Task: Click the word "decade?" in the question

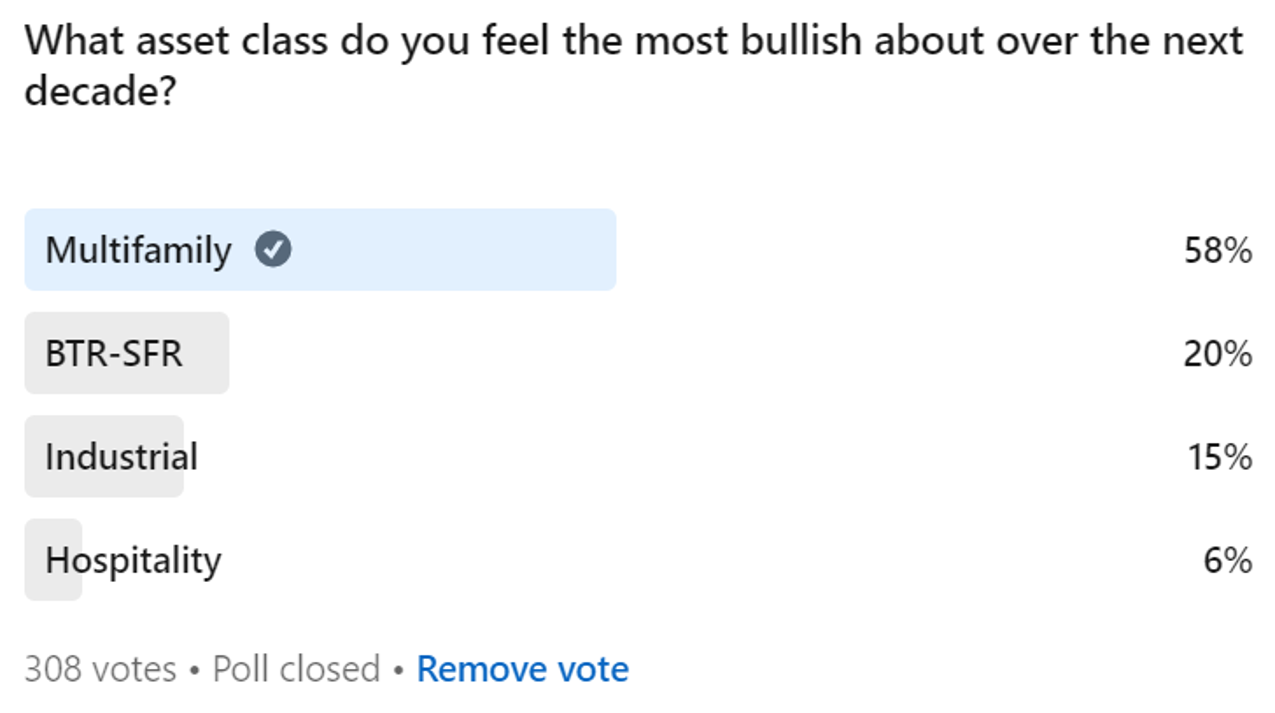Action: tap(100, 91)
